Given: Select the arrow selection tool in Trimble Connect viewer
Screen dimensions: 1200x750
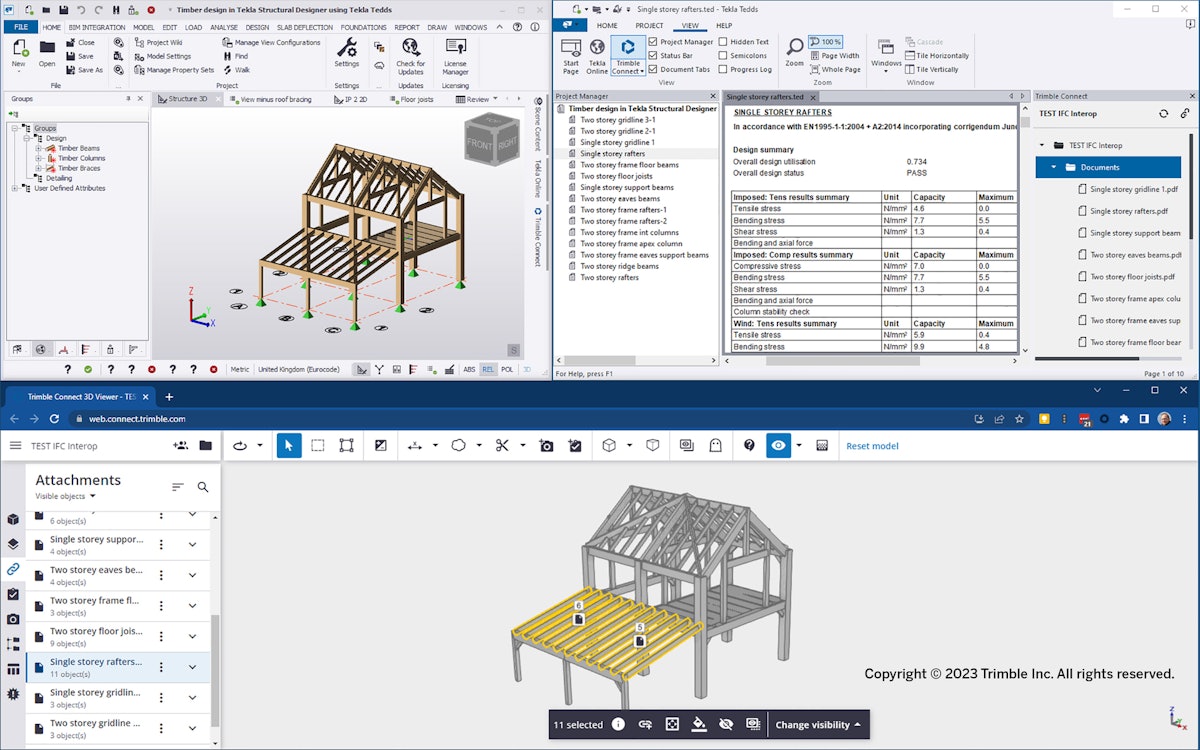Looking at the screenshot, I should (x=289, y=445).
